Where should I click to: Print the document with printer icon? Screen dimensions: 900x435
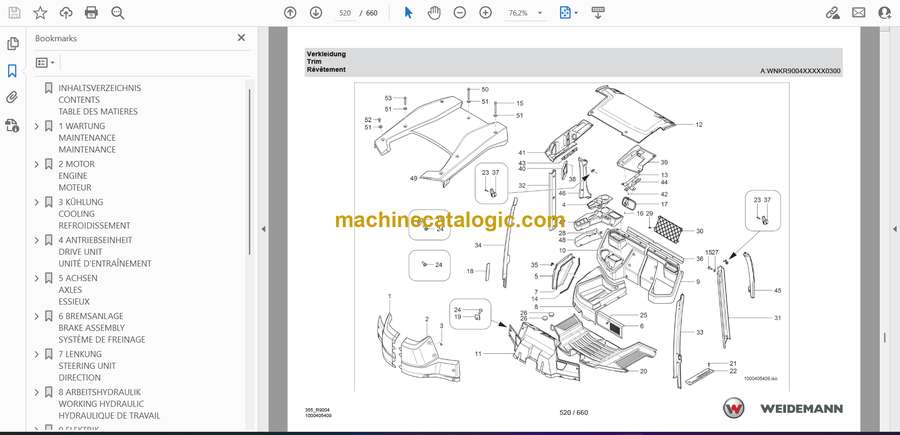91,13
